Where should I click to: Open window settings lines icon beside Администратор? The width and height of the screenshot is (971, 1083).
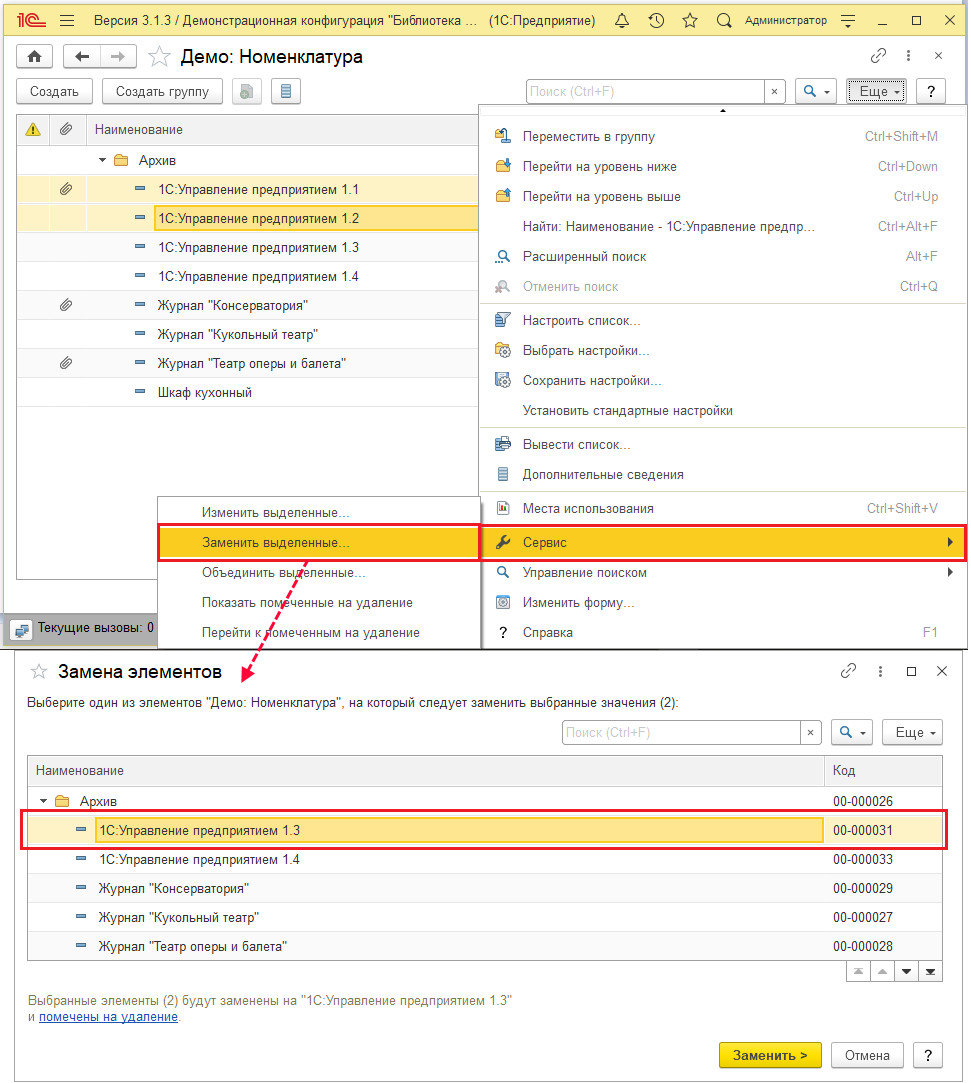(x=848, y=21)
